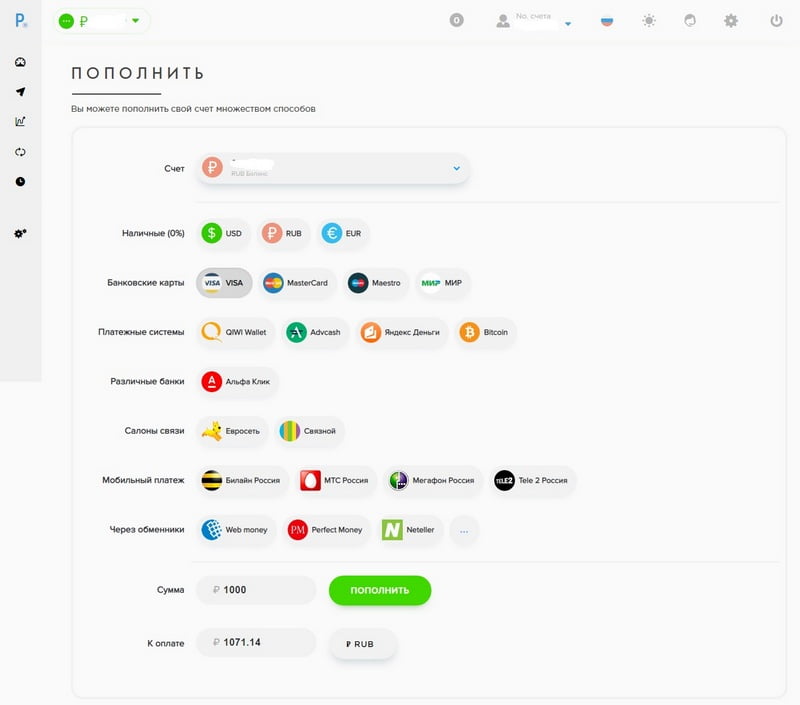Click the RUB currency button
This screenshot has width=800, height=705.
click(363, 644)
